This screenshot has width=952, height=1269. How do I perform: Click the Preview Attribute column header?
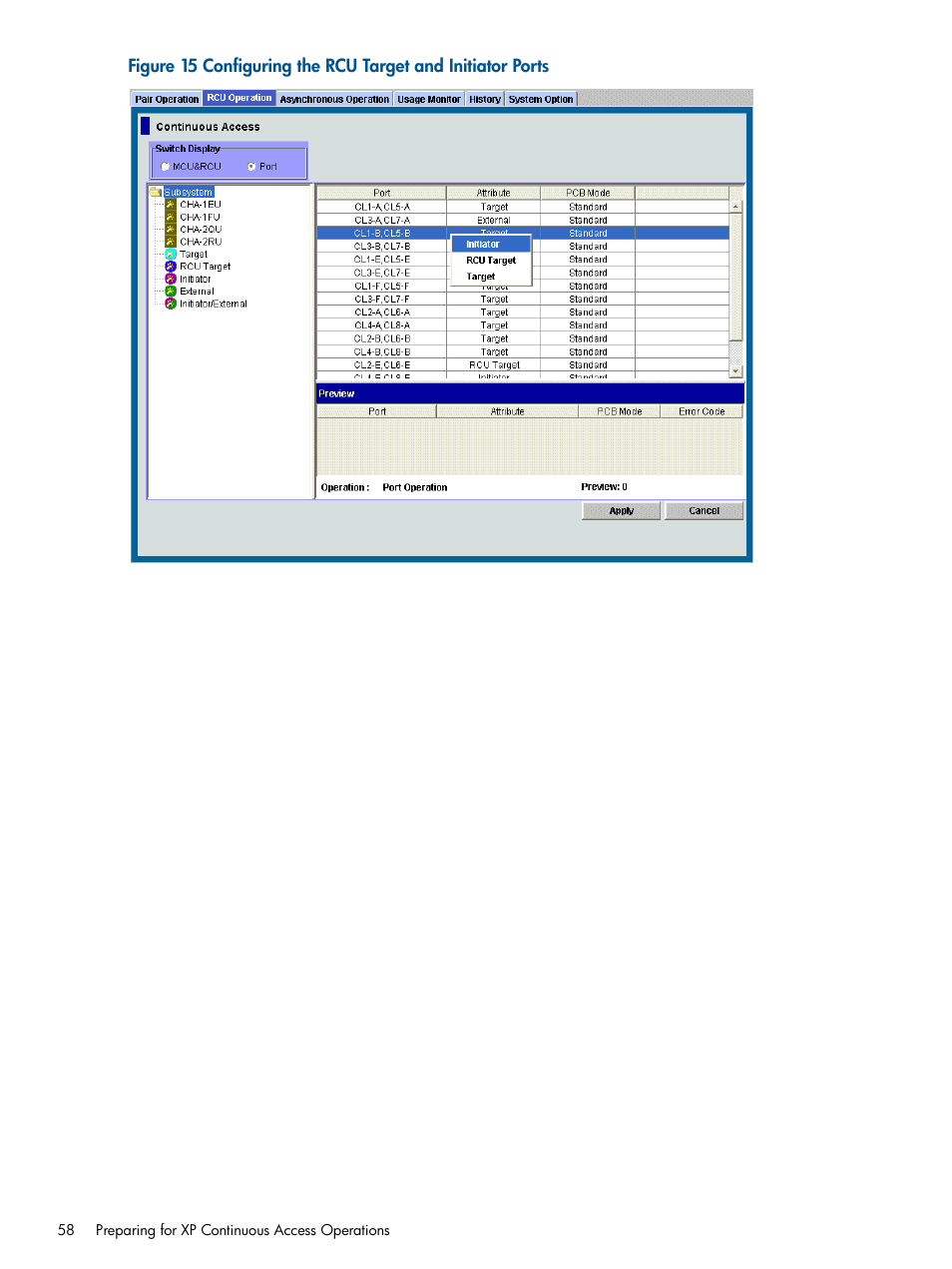(507, 411)
